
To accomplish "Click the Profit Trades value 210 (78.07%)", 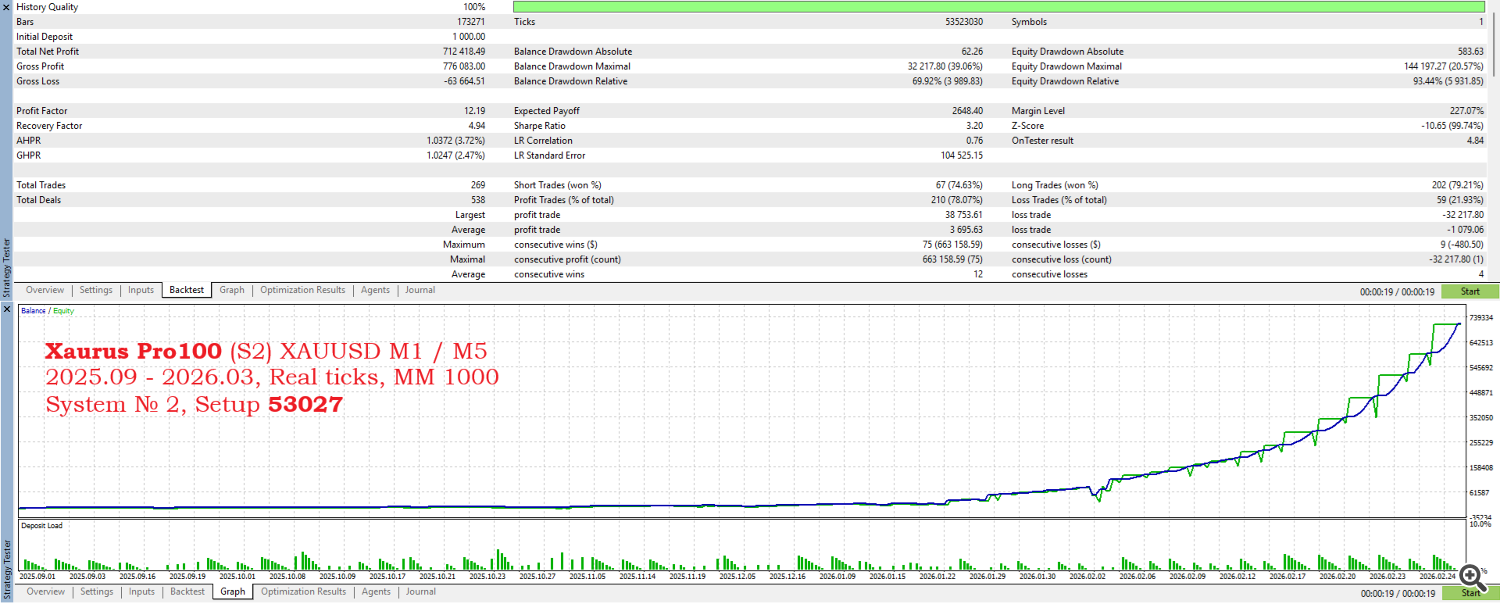I will pyautogui.click(x=956, y=200).
